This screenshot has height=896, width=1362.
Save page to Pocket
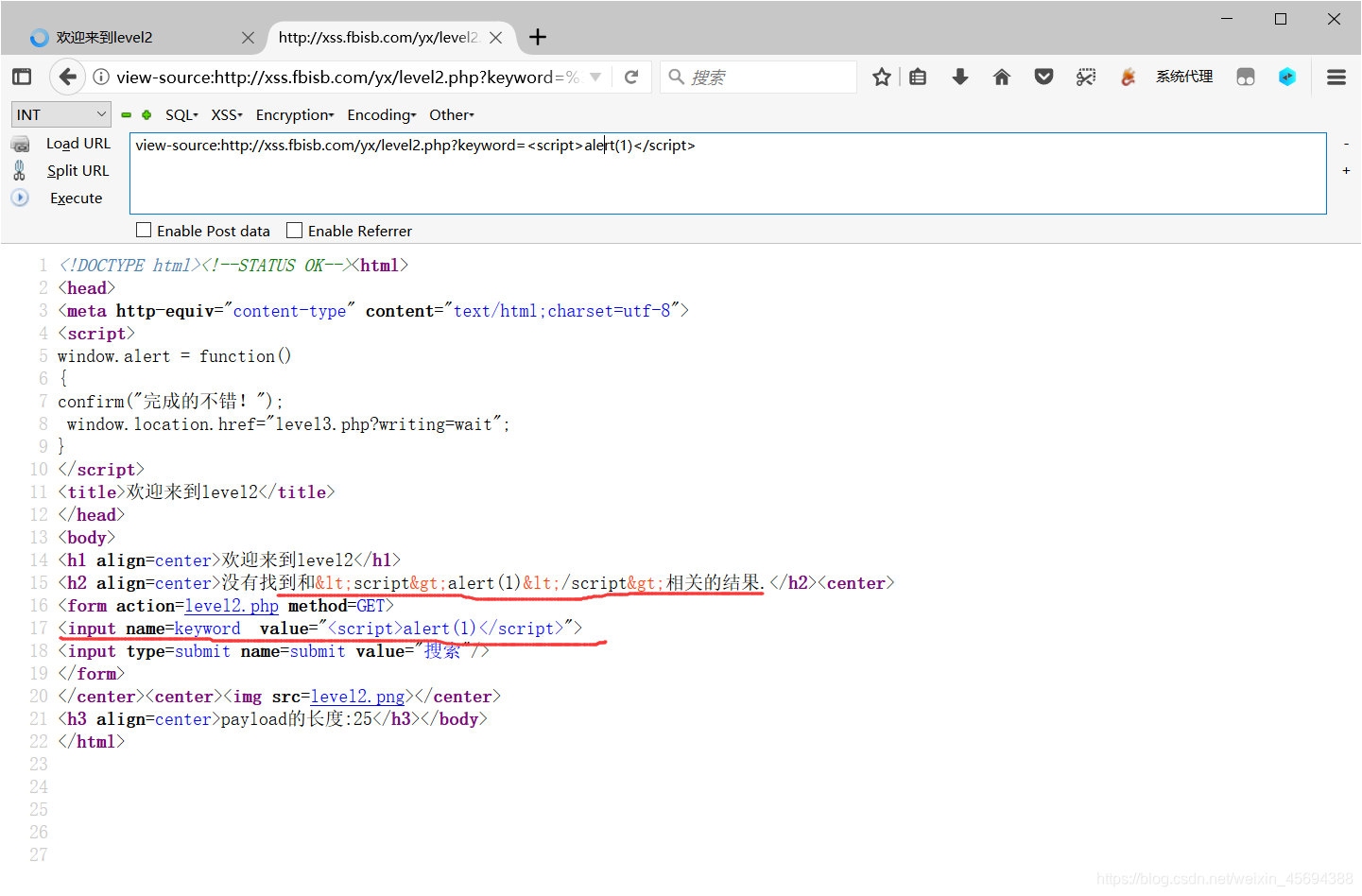(x=1043, y=77)
